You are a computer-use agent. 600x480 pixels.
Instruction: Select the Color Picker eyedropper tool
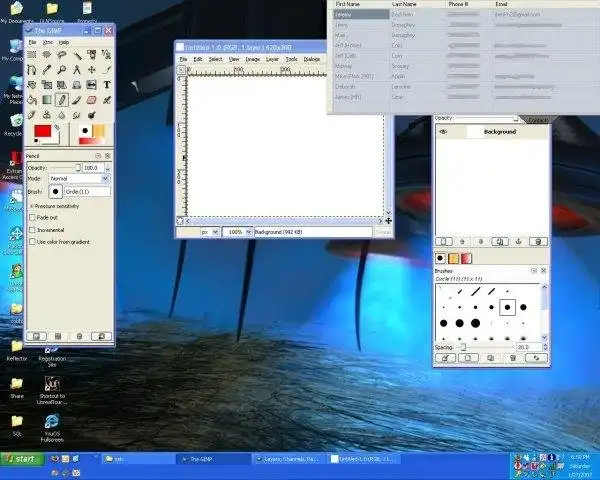[x=47, y=70]
